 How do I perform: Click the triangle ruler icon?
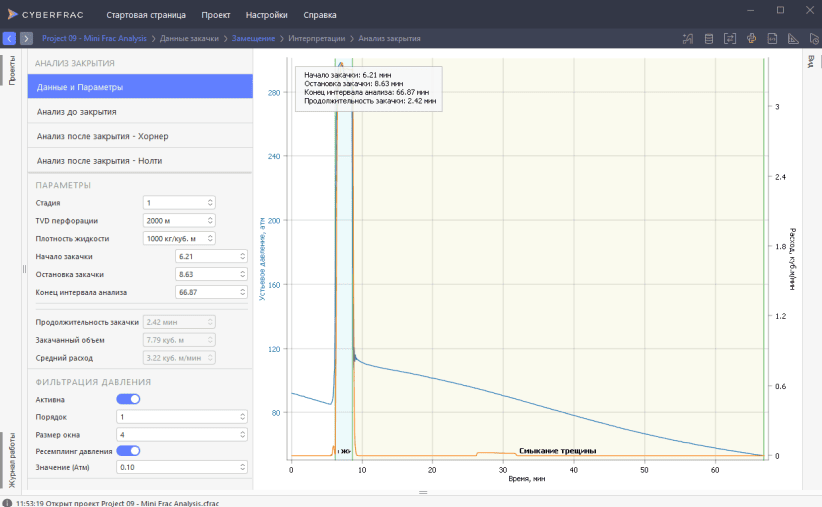[x=791, y=38]
